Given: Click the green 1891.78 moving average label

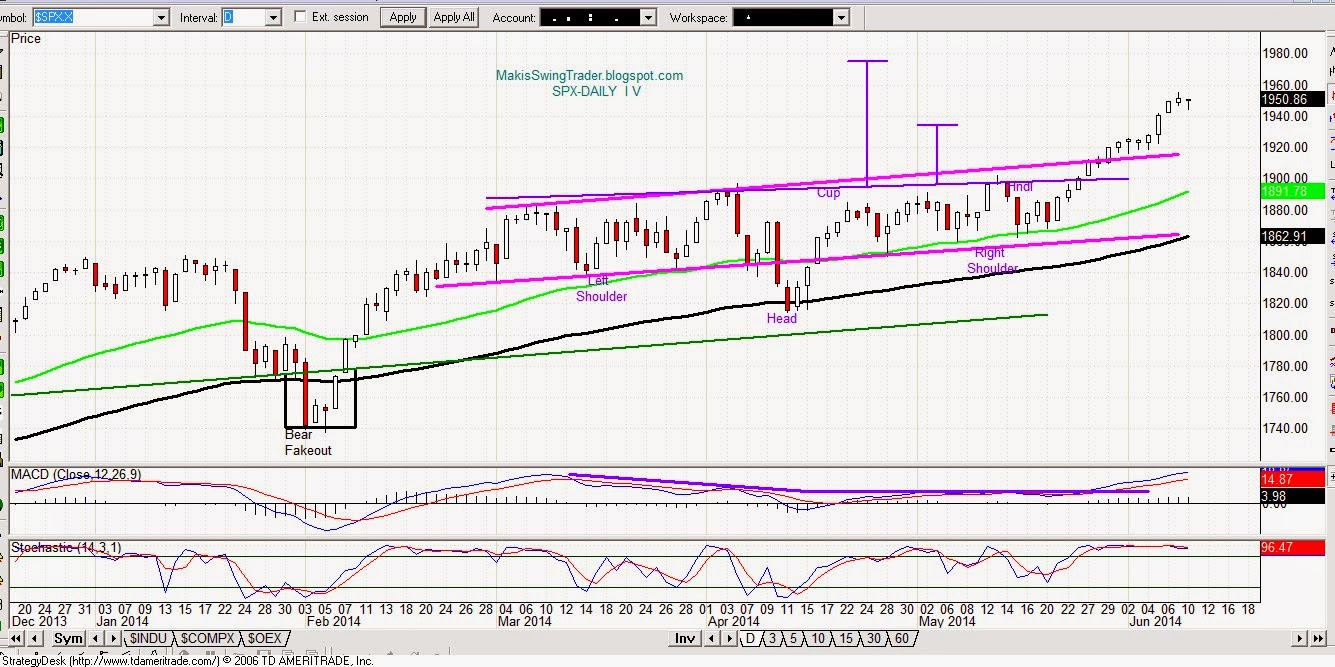Looking at the screenshot, I should coord(1292,191).
